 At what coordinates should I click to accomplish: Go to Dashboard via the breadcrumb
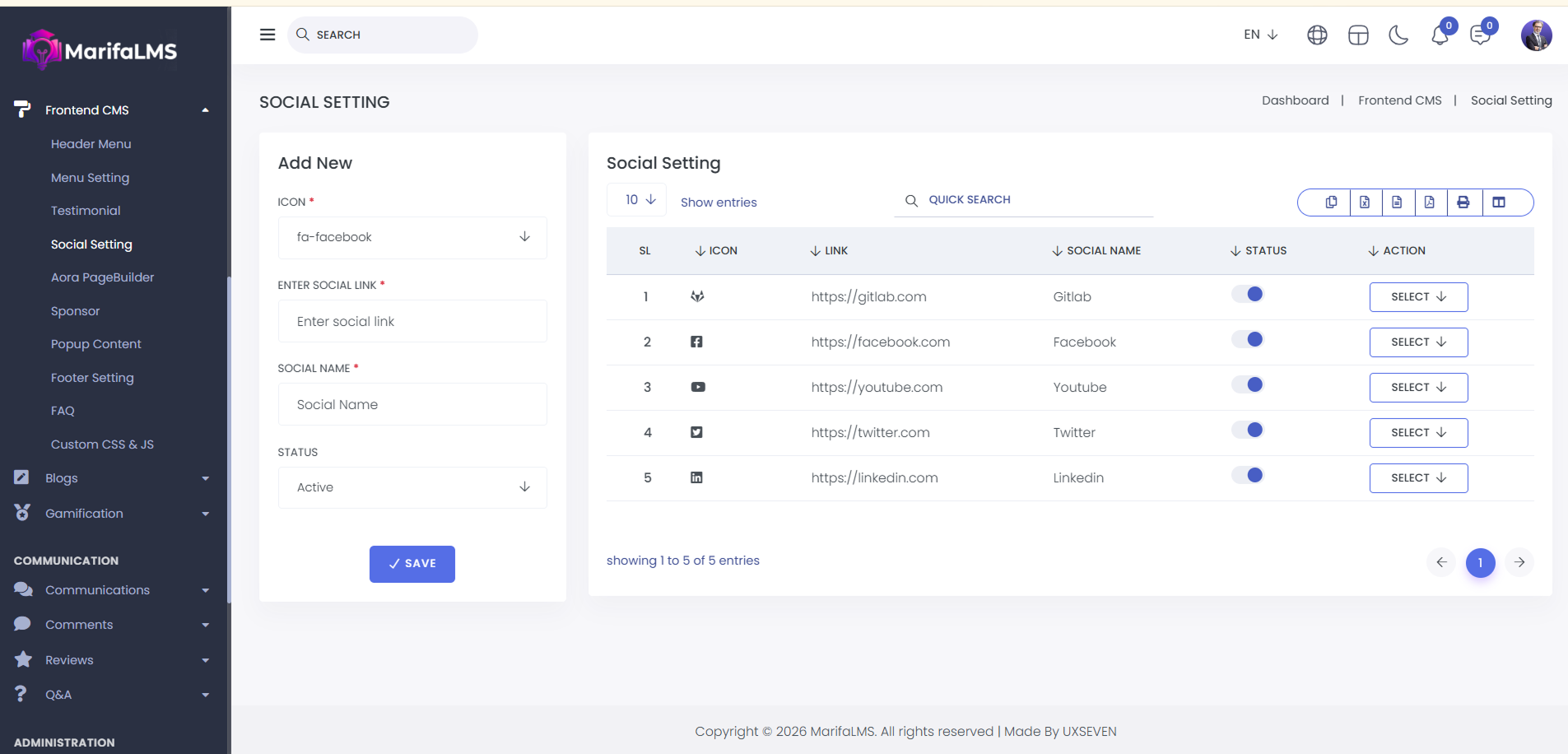1295,100
